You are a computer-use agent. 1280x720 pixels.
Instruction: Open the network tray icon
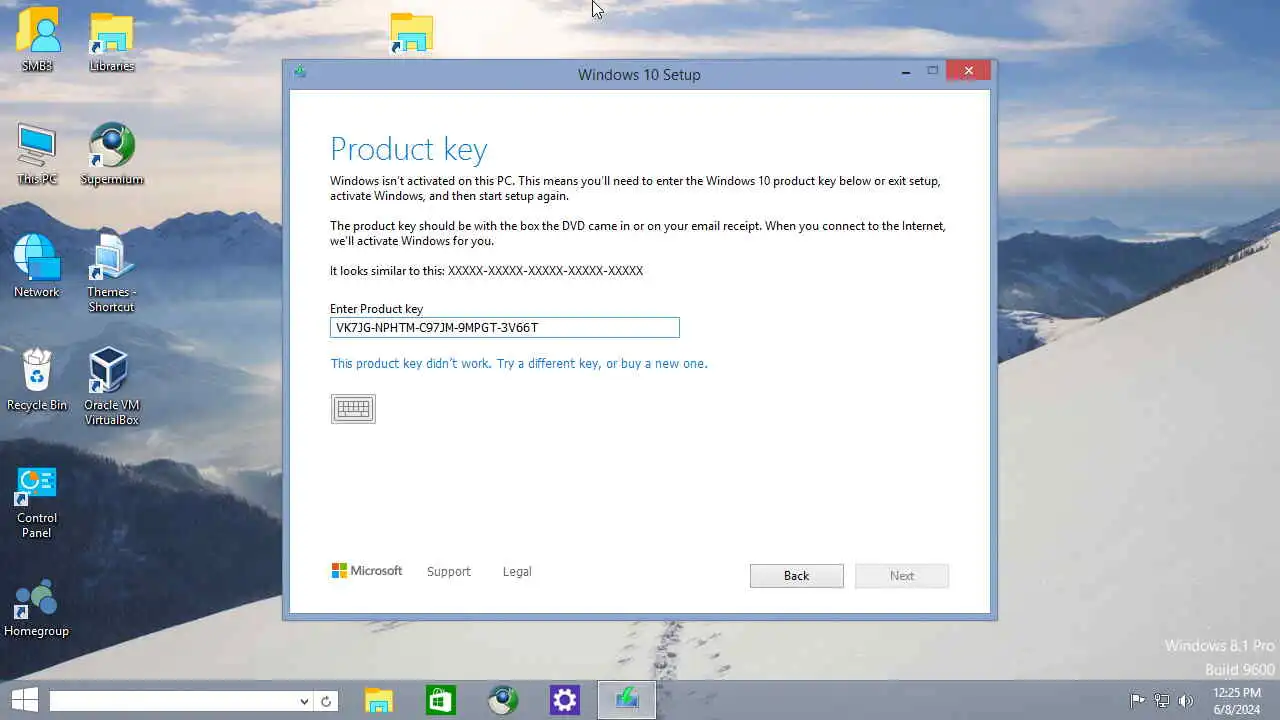pyautogui.click(x=1162, y=701)
